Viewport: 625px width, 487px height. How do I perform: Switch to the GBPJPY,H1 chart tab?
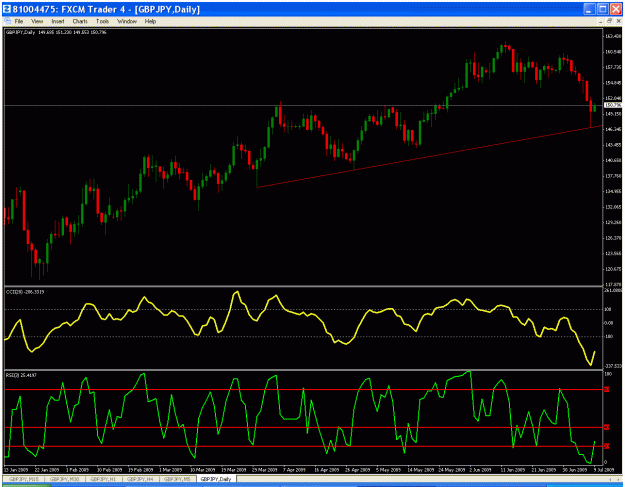pos(103,479)
